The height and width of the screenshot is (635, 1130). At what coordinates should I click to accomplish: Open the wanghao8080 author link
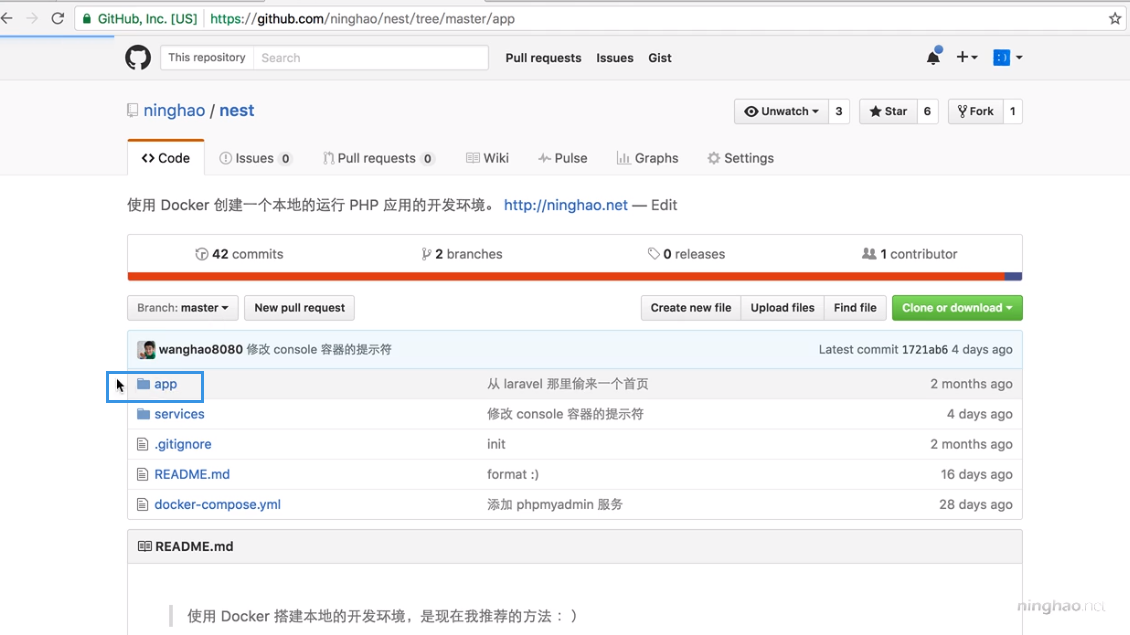pos(200,350)
